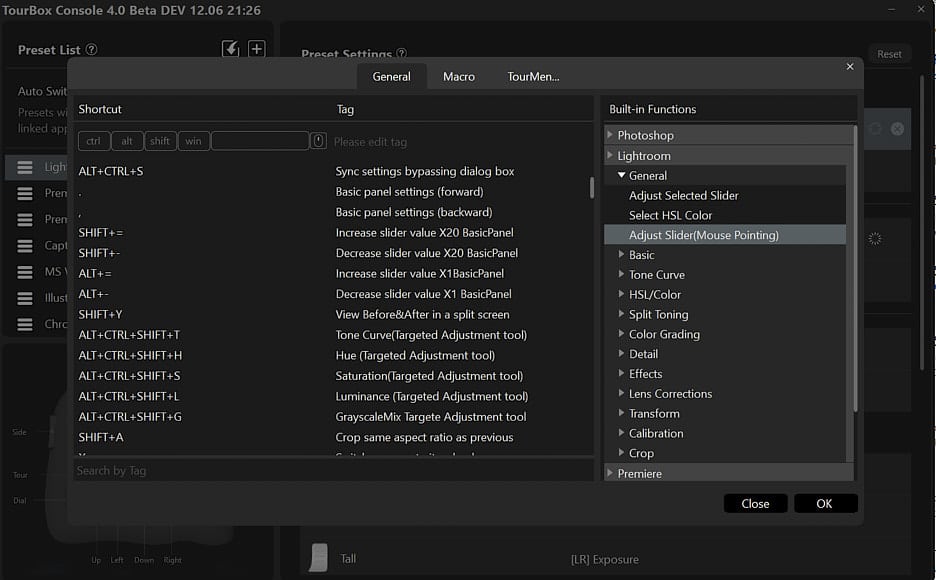Expand the HSL/Color subgroup
936x580 pixels.
[x=621, y=294]
